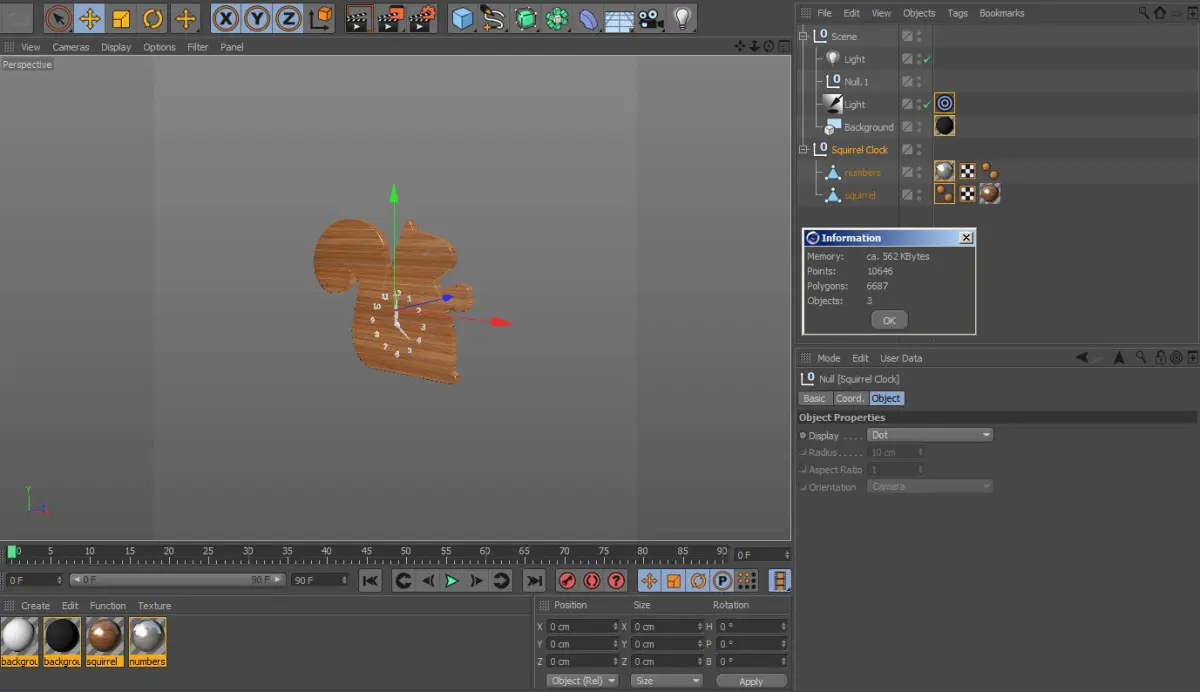
Task: Select the Background object
Action: tap(868, 127)
